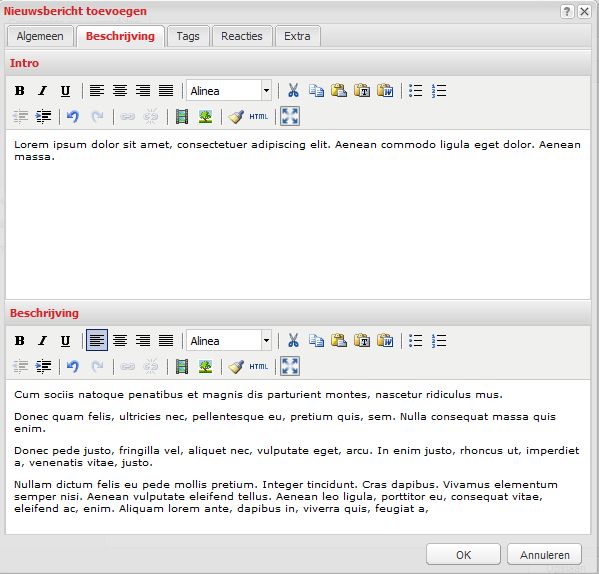Toggle Bold in Intro toolbar
The width and height of the screenshot is (599, 574).
(19, 91)
